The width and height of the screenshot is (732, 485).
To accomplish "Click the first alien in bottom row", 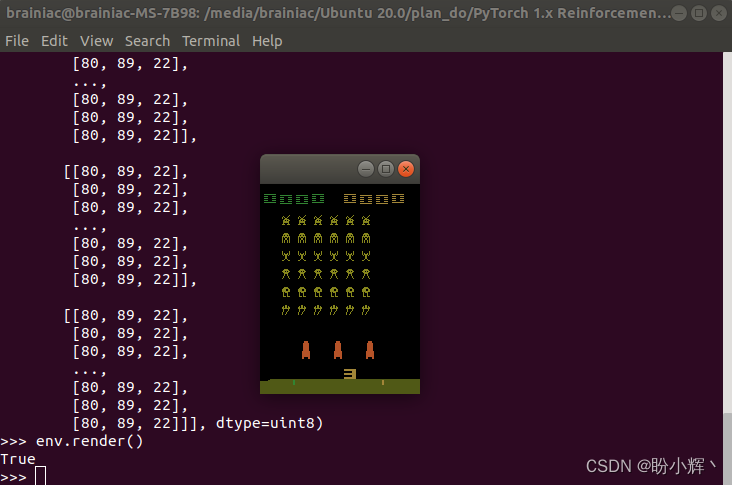I will coord(286,310).
